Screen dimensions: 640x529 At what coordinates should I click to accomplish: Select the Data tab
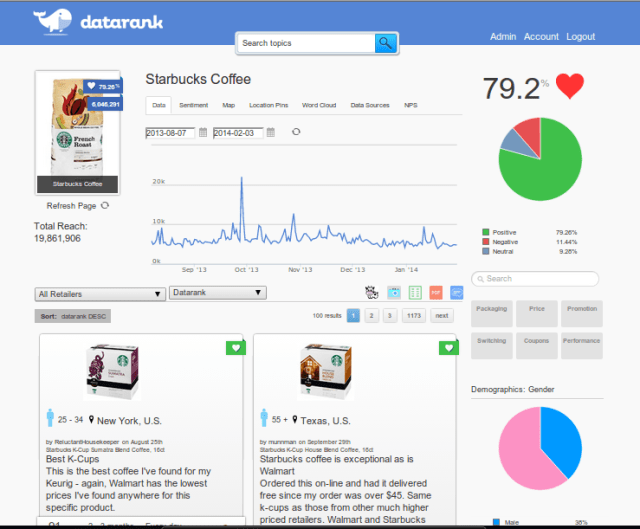(x=159, y=105)
